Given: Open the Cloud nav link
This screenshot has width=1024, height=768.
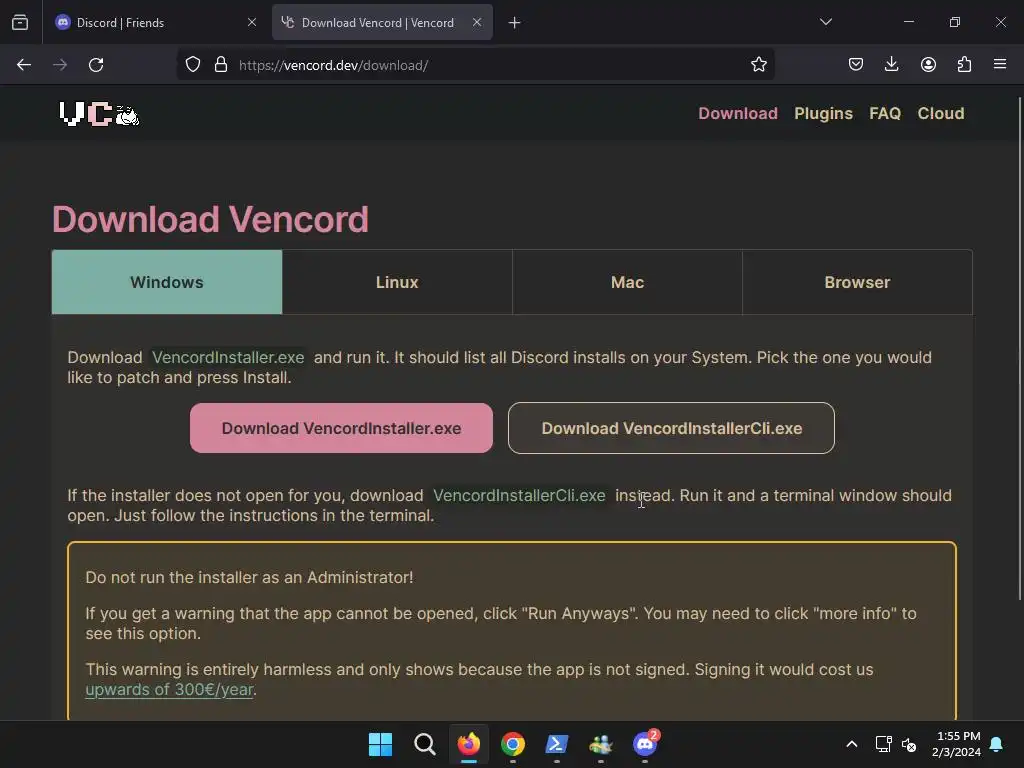Looking at the screenshot, I should click(x=940, y=114).
